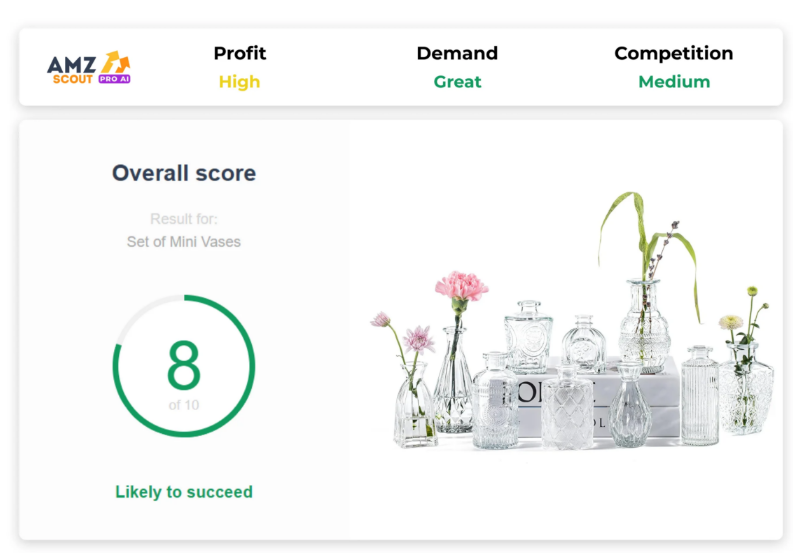
Task: Click the green circular score ring
Action: (x=184, y=365)
